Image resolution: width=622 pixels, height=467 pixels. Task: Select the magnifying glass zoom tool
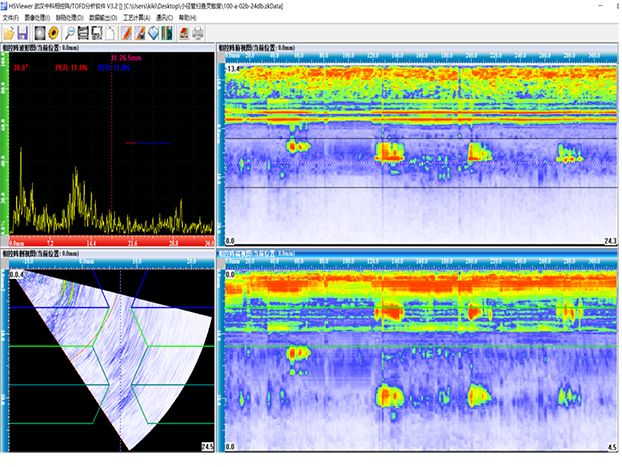70,34
